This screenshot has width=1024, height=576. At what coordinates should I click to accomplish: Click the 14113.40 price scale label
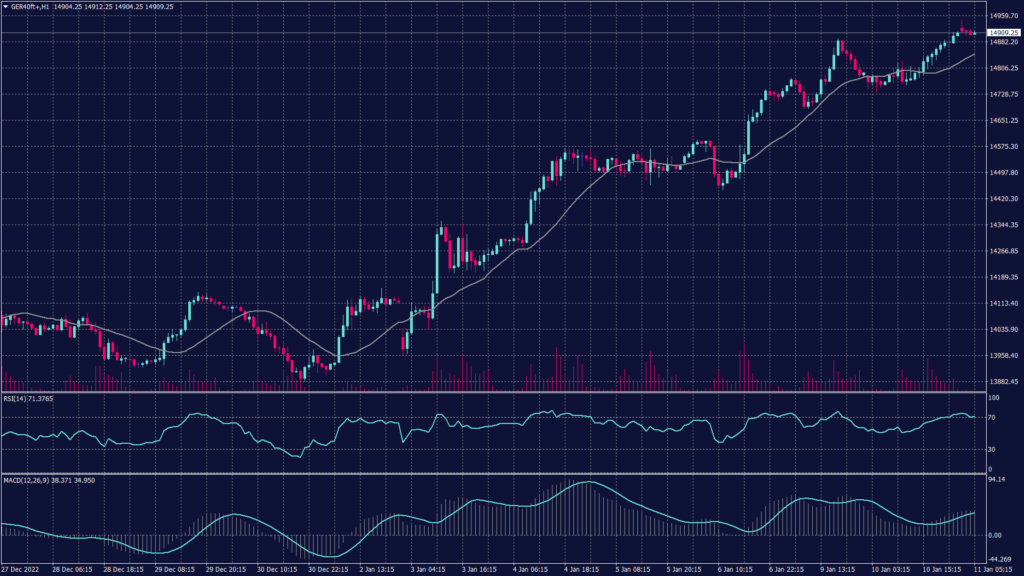coord(1003,303)
